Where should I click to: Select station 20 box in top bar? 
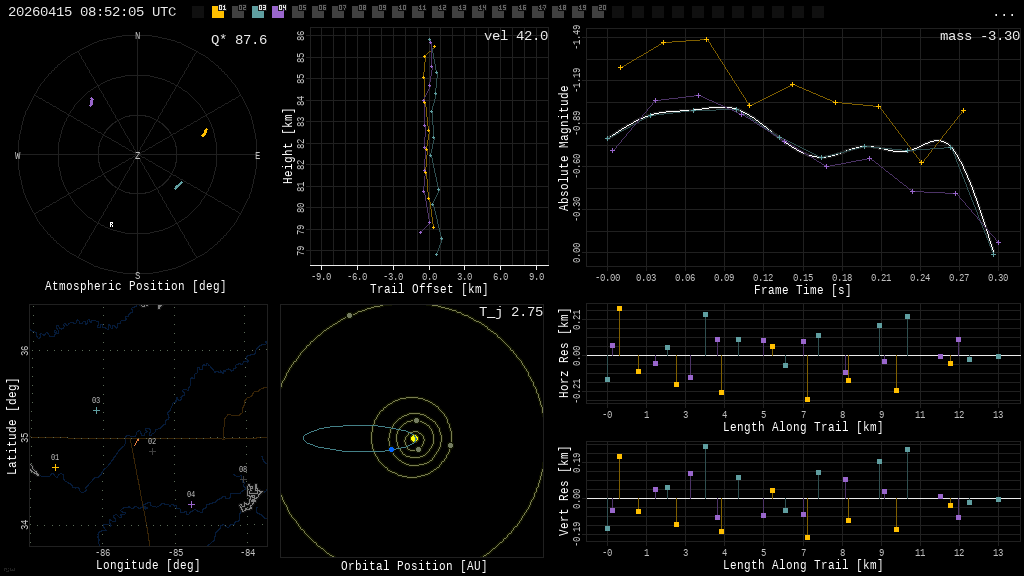pyautogui.click(x=598, y=12)
